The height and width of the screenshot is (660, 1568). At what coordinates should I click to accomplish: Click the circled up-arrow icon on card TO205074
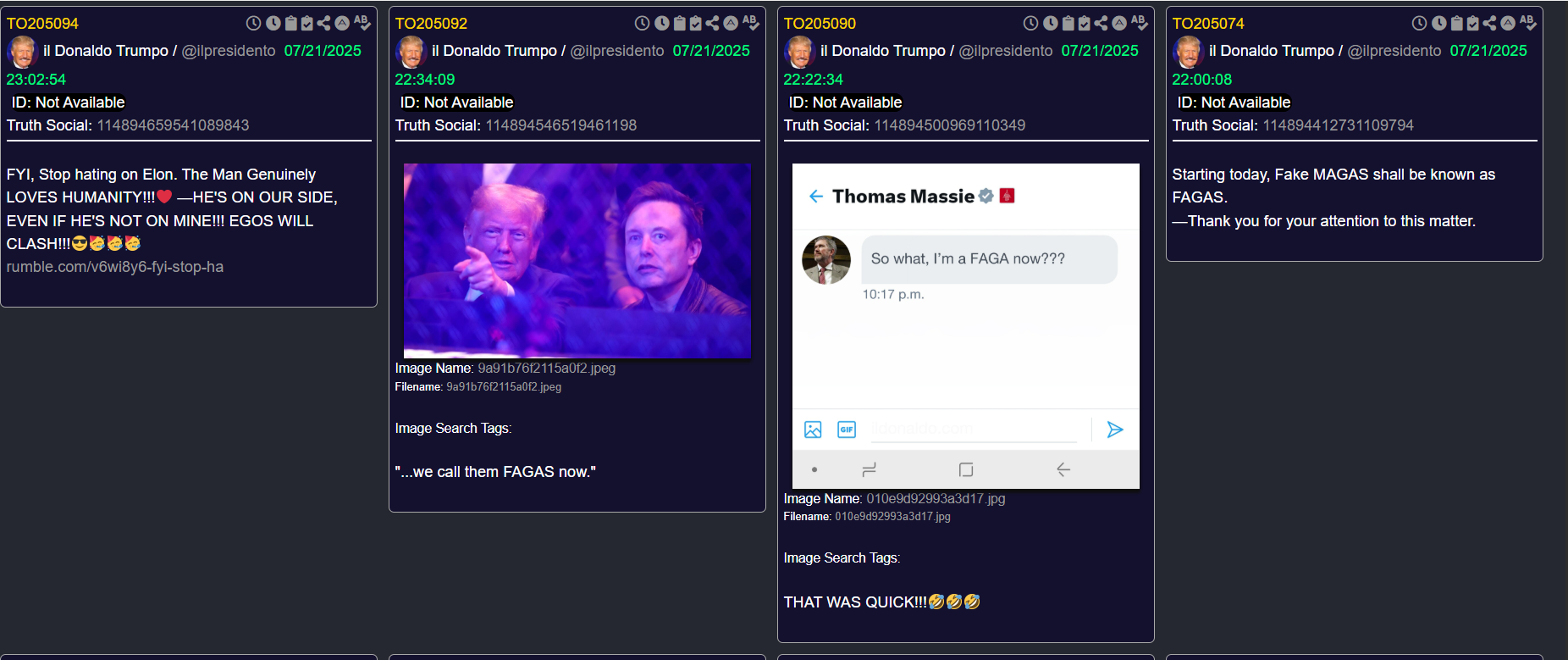point(1508,23)
